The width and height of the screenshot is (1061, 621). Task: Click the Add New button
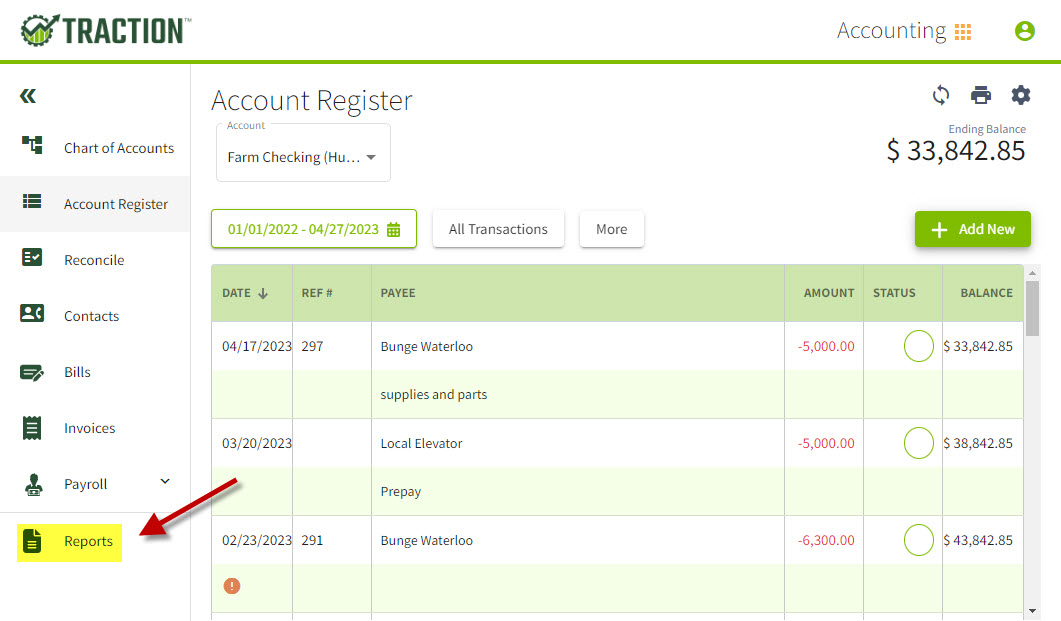point(972,229)
